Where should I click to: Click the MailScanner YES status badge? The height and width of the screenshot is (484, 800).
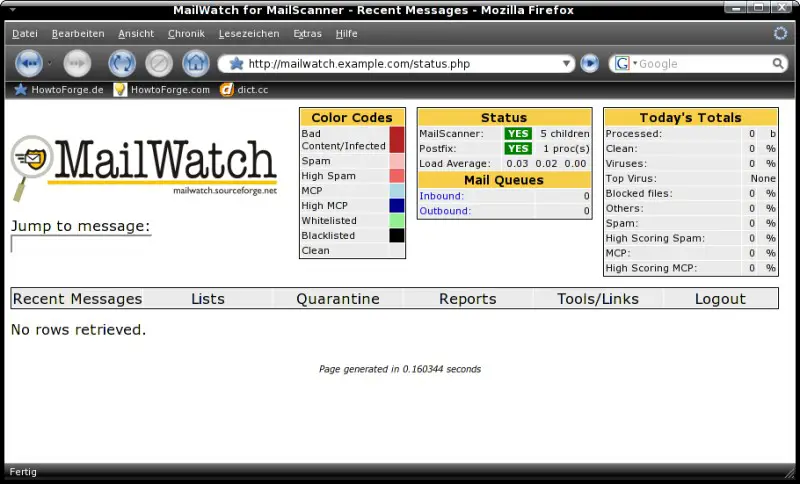[518, 134]
